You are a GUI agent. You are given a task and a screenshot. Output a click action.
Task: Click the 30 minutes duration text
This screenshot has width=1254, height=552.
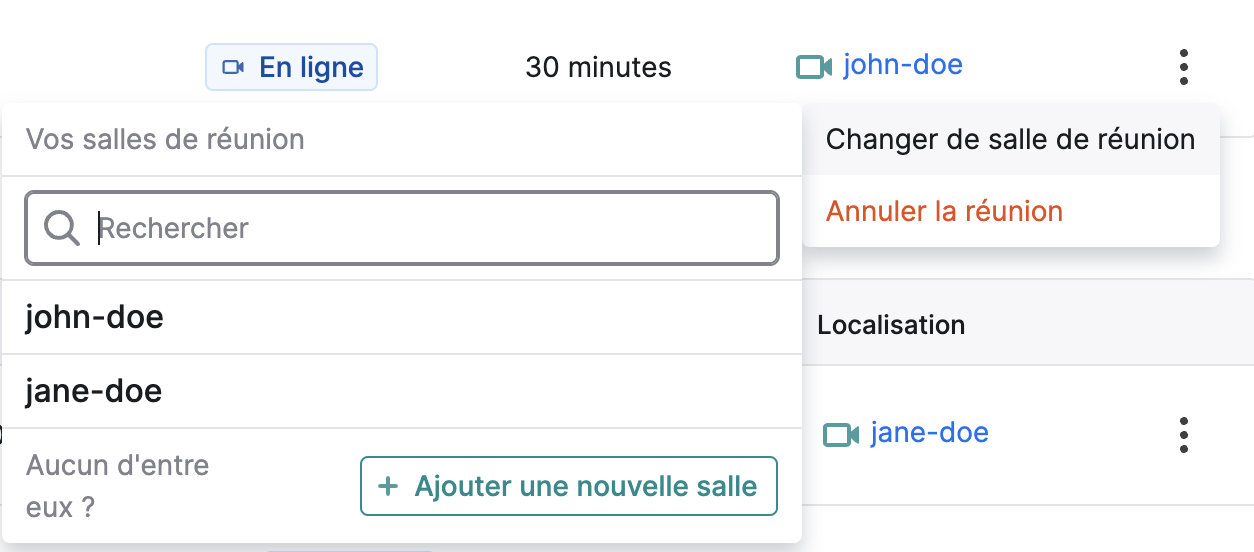(x=598, y=67)
